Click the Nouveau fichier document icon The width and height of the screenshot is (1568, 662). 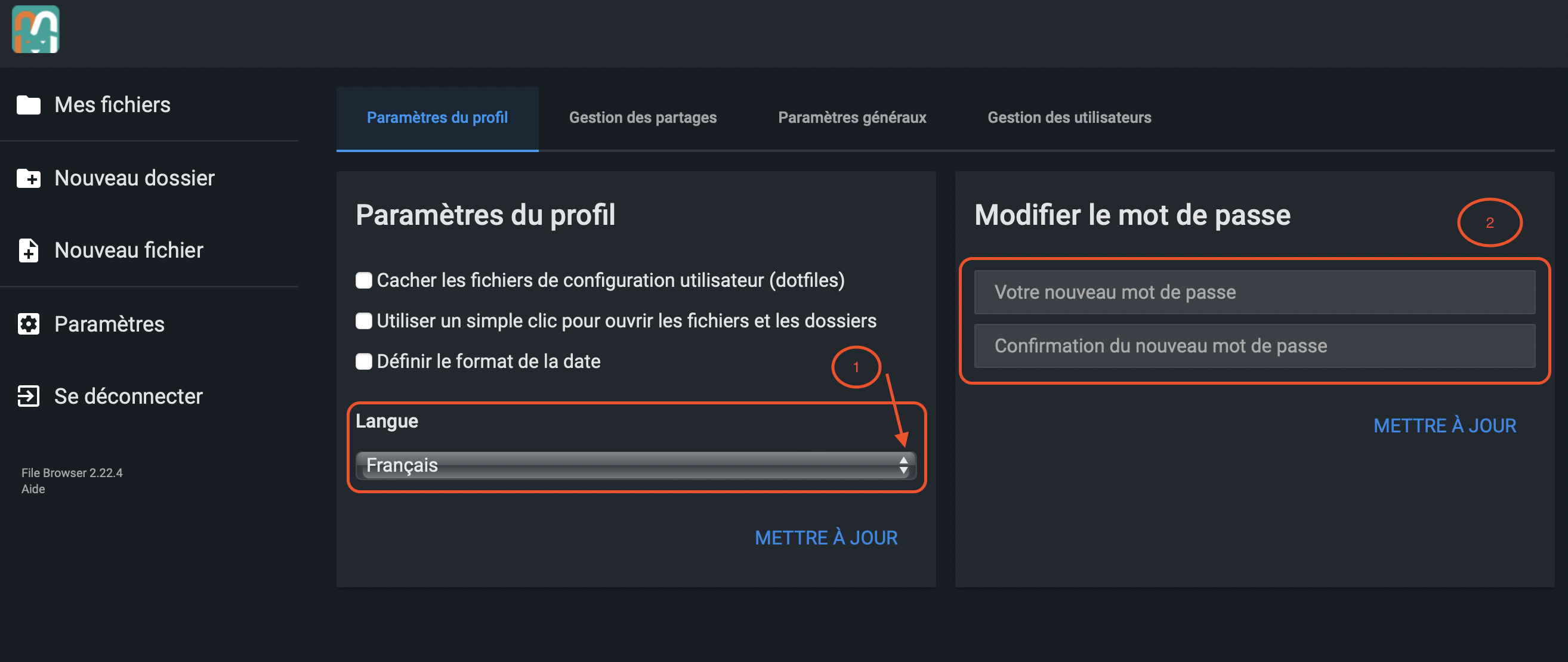[28, 250]
